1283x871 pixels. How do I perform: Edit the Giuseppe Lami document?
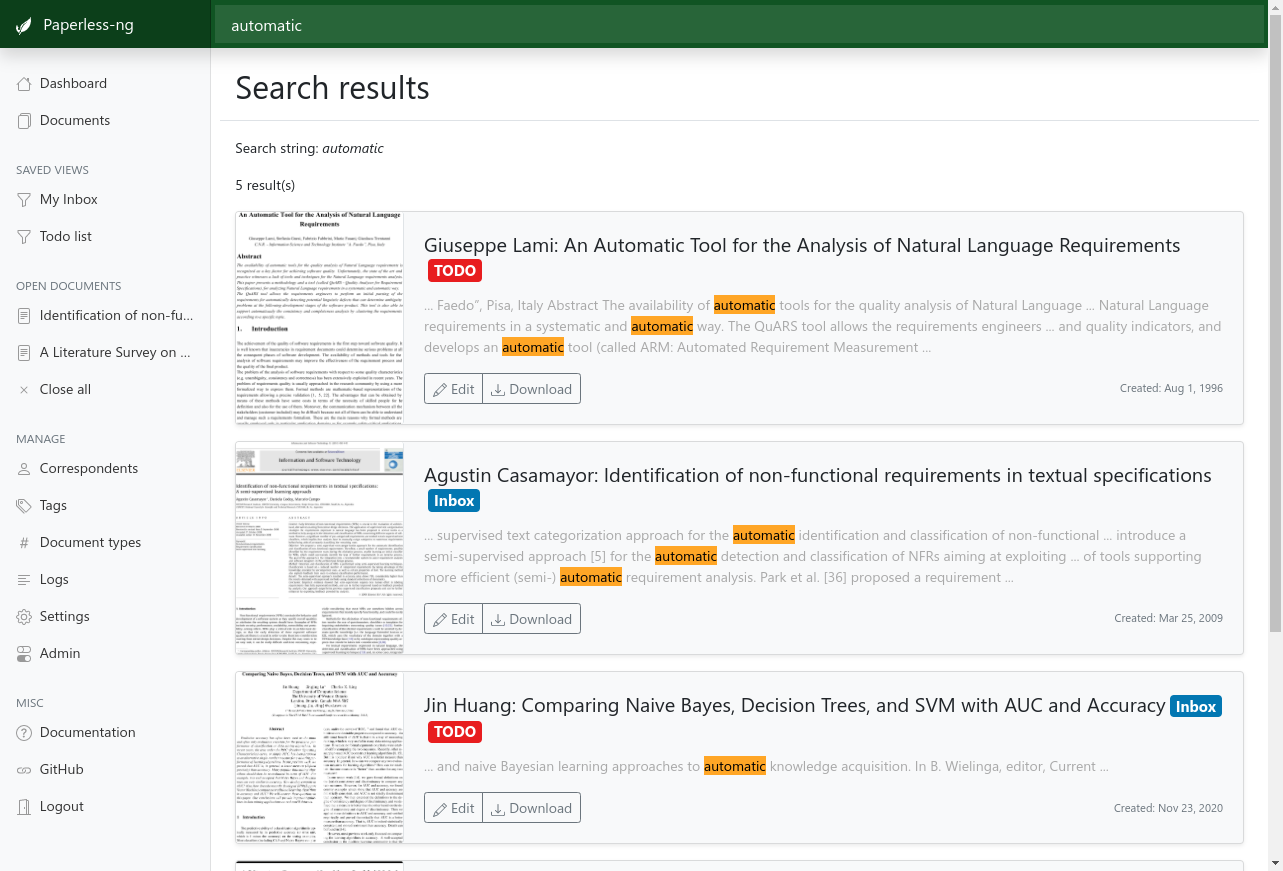click(453, 389)
